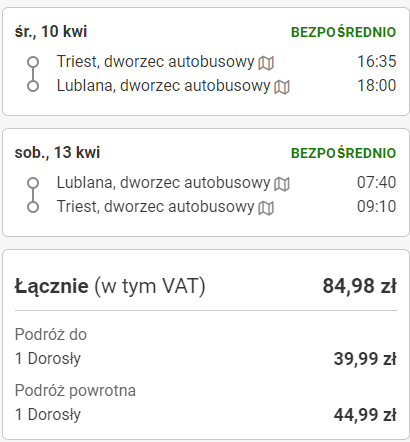
Task: Click outbound trip departure stop circle
Action: click(33, 62)
